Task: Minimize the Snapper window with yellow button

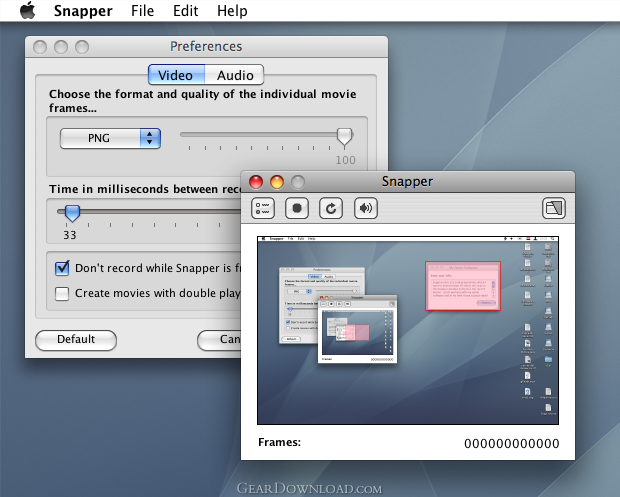Action: (x=277, y=182)
